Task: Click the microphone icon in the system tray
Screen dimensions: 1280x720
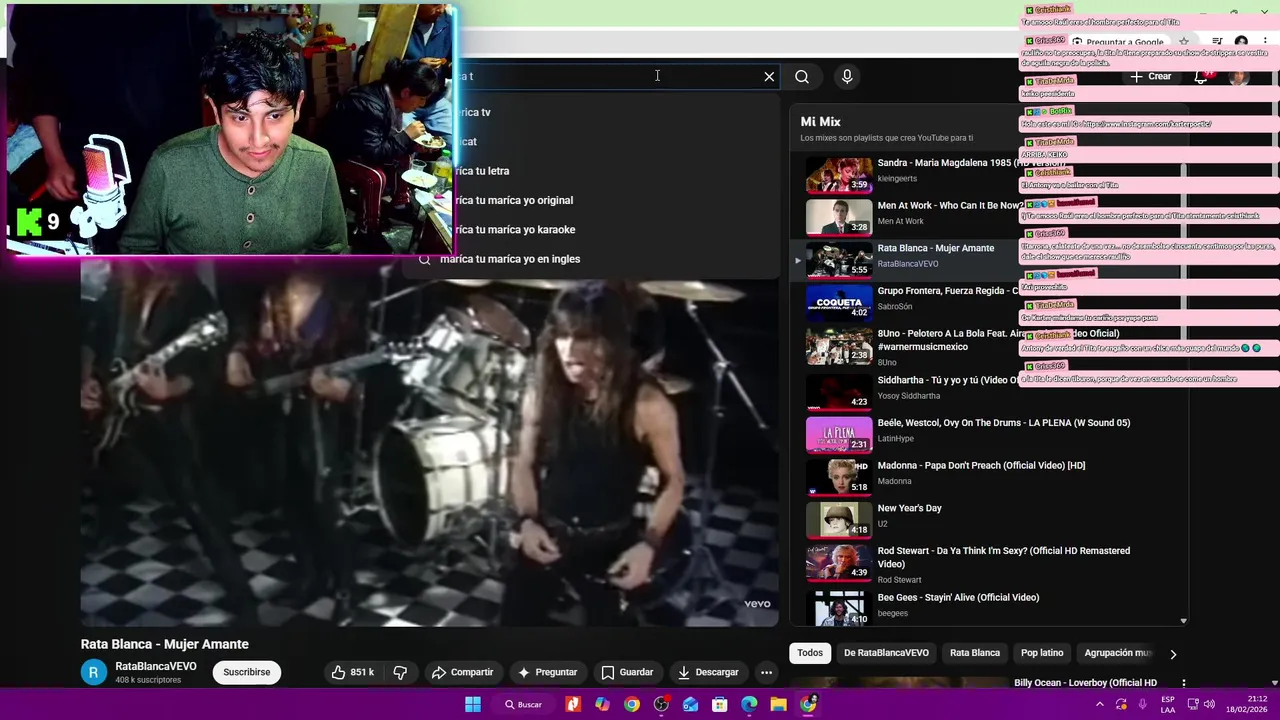Action: pyautogui.click(x=1143, y=704)
